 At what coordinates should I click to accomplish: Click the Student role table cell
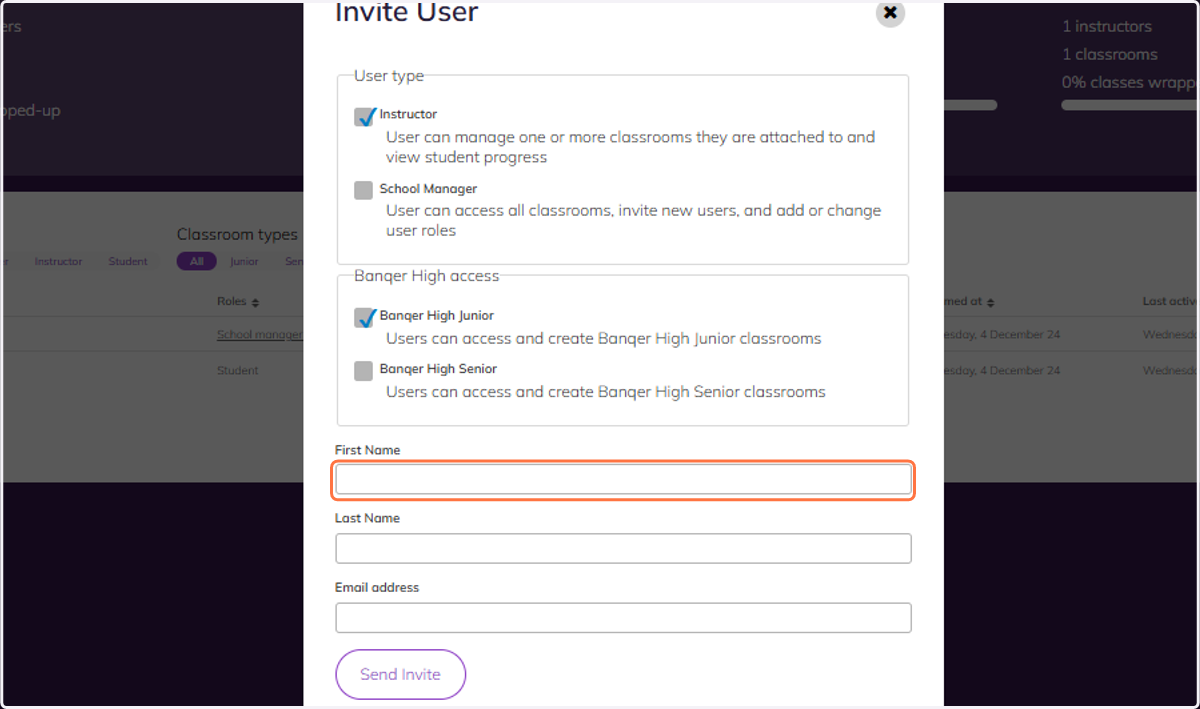(238, 370)
